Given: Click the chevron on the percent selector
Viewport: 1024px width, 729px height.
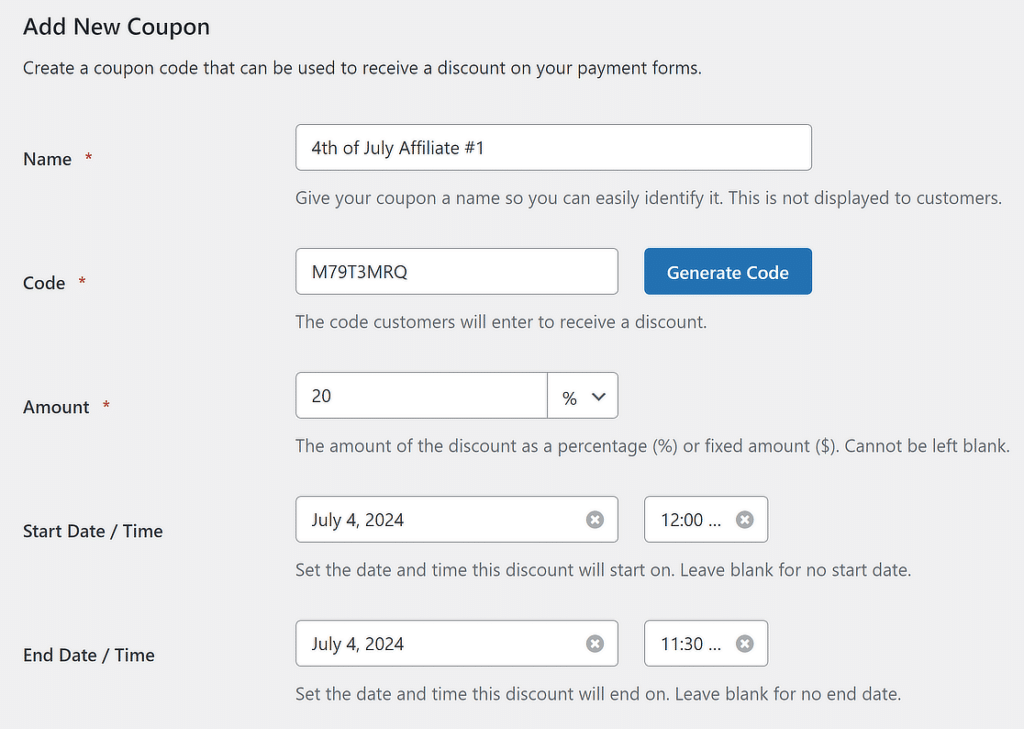Looking at the screenshot, I should click(x=600, y=395).
